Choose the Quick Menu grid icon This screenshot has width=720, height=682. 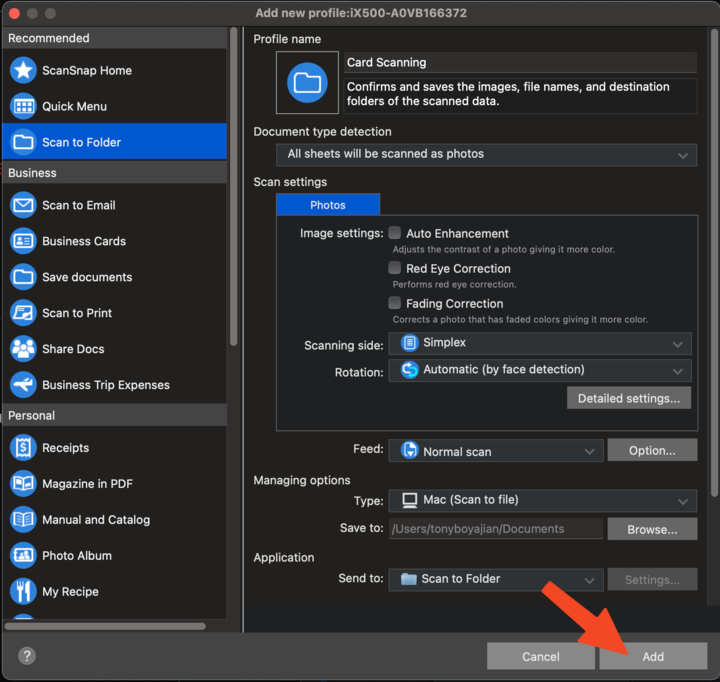(23, 106)
